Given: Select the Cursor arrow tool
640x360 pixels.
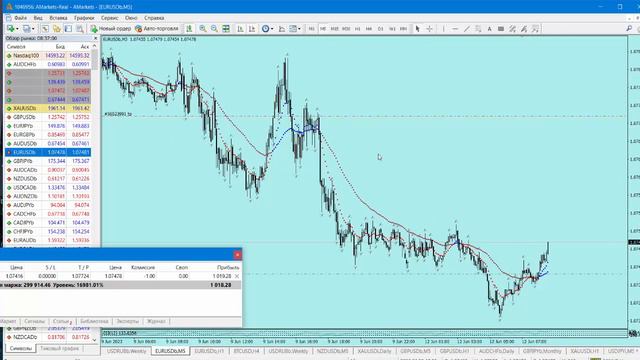Looking at the screenshot, I should (417, 29).
